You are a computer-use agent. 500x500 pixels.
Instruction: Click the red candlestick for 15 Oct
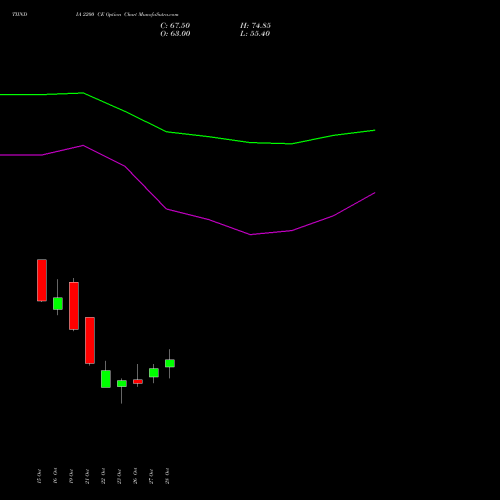[42, 280]
